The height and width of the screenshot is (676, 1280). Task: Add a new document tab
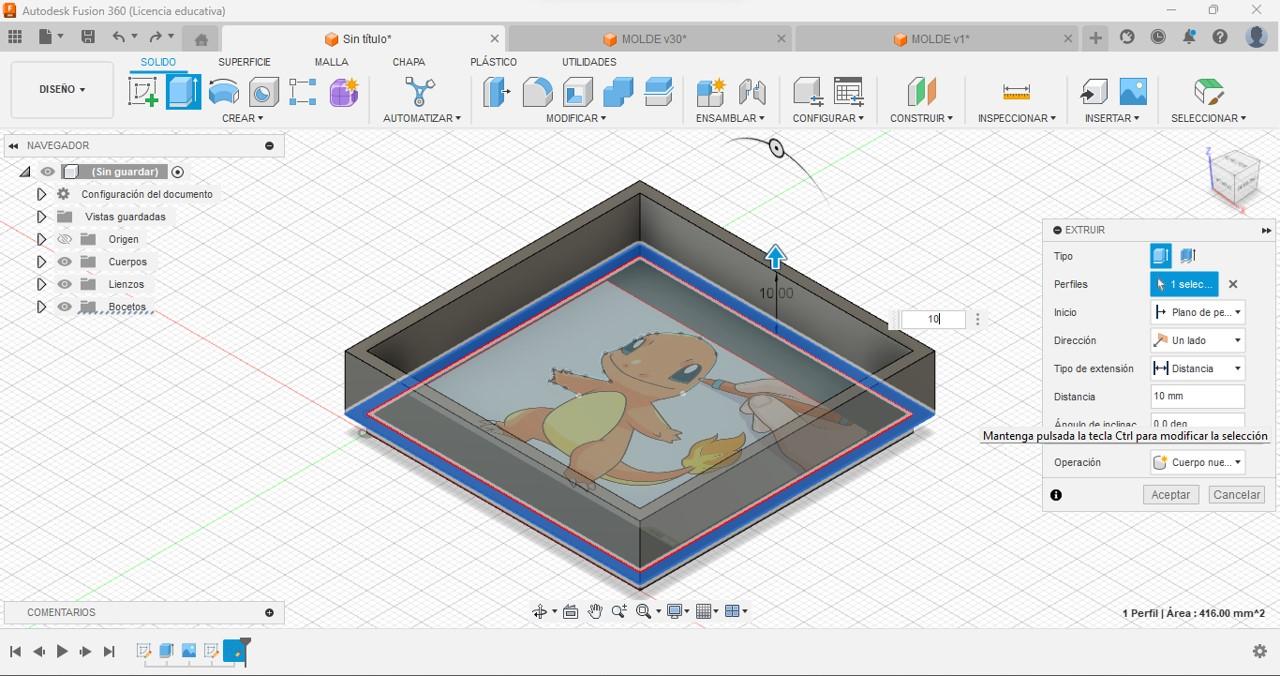[x=1096, y=38]
